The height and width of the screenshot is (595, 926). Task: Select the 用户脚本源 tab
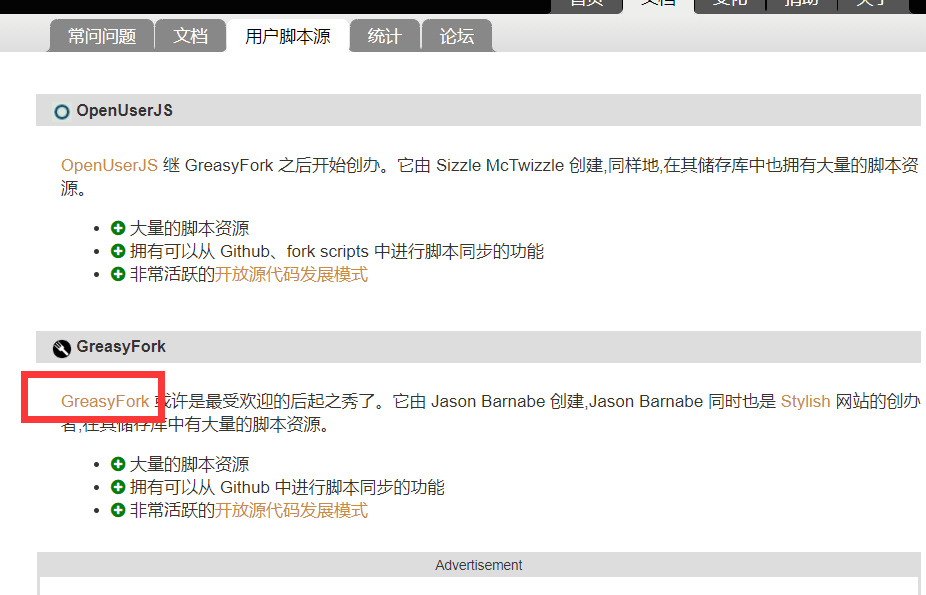coord(288,36)
